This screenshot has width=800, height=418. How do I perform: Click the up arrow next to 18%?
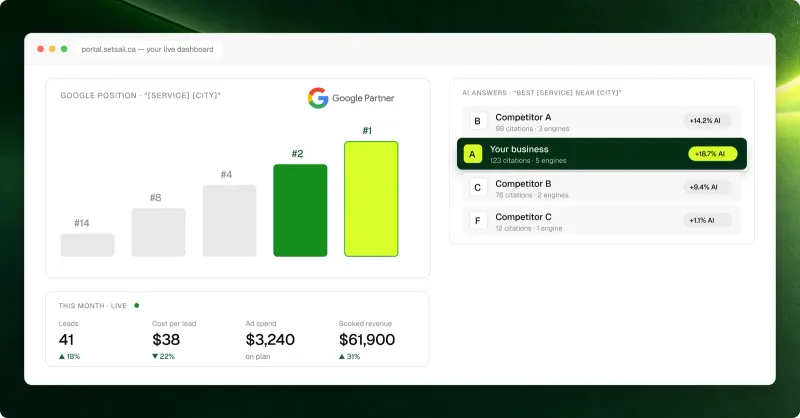pyautogui.click(x=62, y=356)
